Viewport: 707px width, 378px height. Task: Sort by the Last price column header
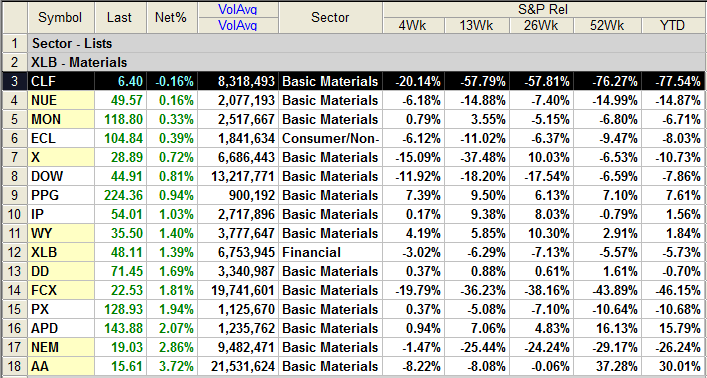(x=120, y=18)
